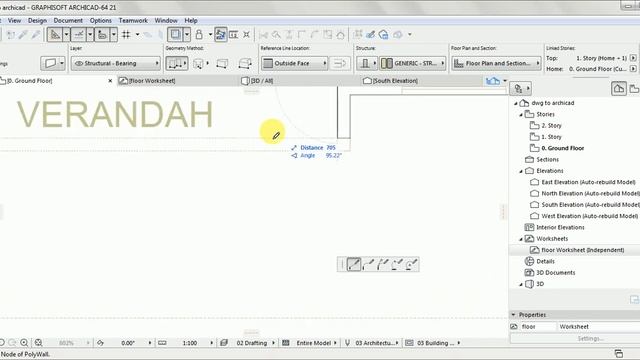Viewport: 640px width, 360px height.
Task: Collapse the Stories folder
Action: (521, 115)
